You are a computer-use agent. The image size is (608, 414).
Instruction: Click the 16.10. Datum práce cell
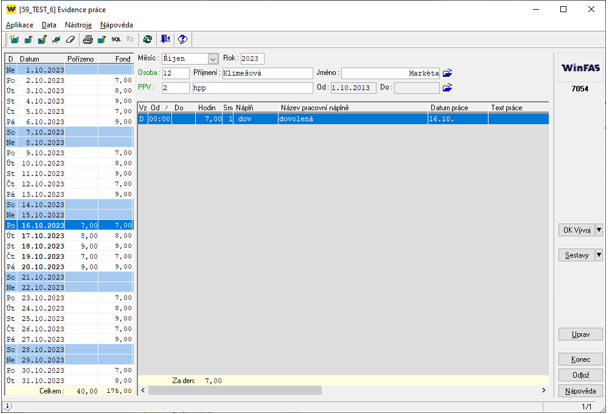click(x=458, y=119)
